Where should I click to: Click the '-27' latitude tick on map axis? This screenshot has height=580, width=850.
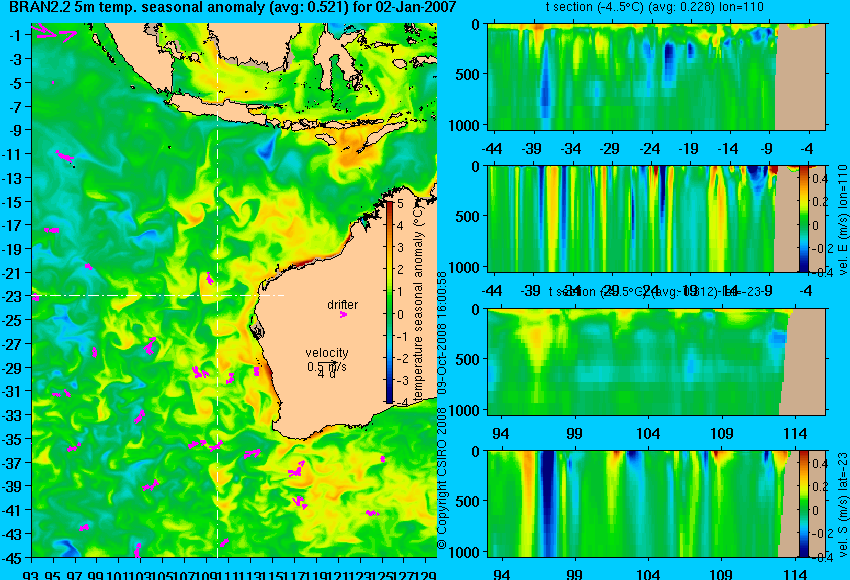click(x=12, y=344)
